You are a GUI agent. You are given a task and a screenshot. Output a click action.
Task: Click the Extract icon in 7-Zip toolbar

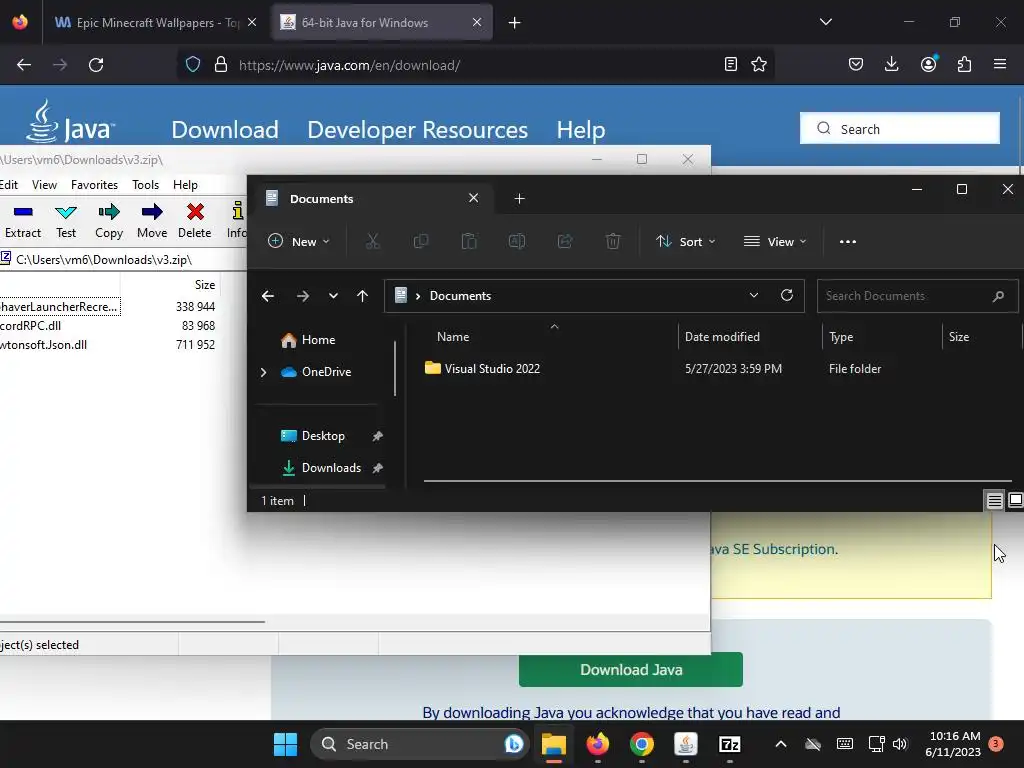(23, 212)
